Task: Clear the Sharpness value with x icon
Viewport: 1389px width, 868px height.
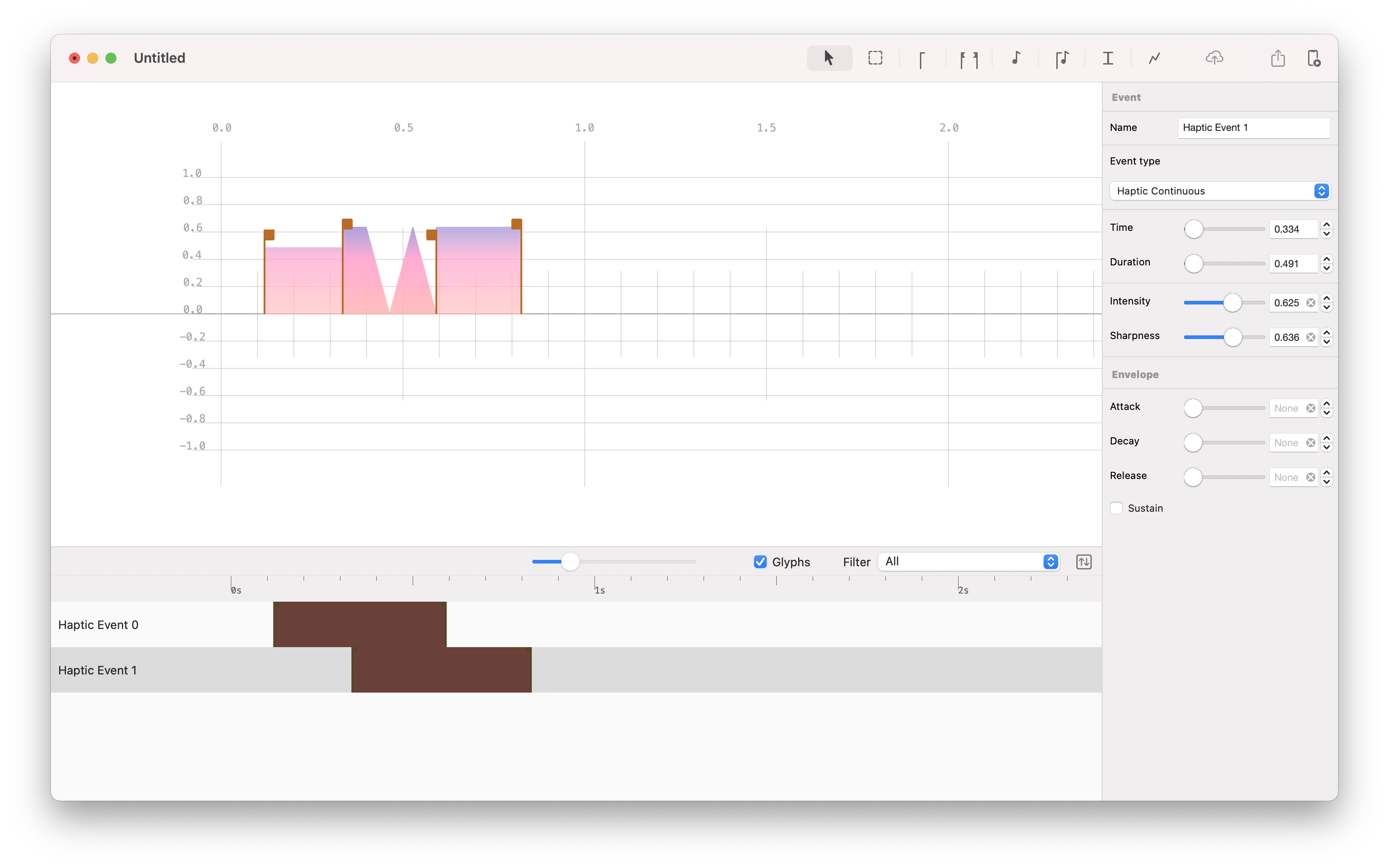Action: pyautogui.click(x=1310, y=337)
